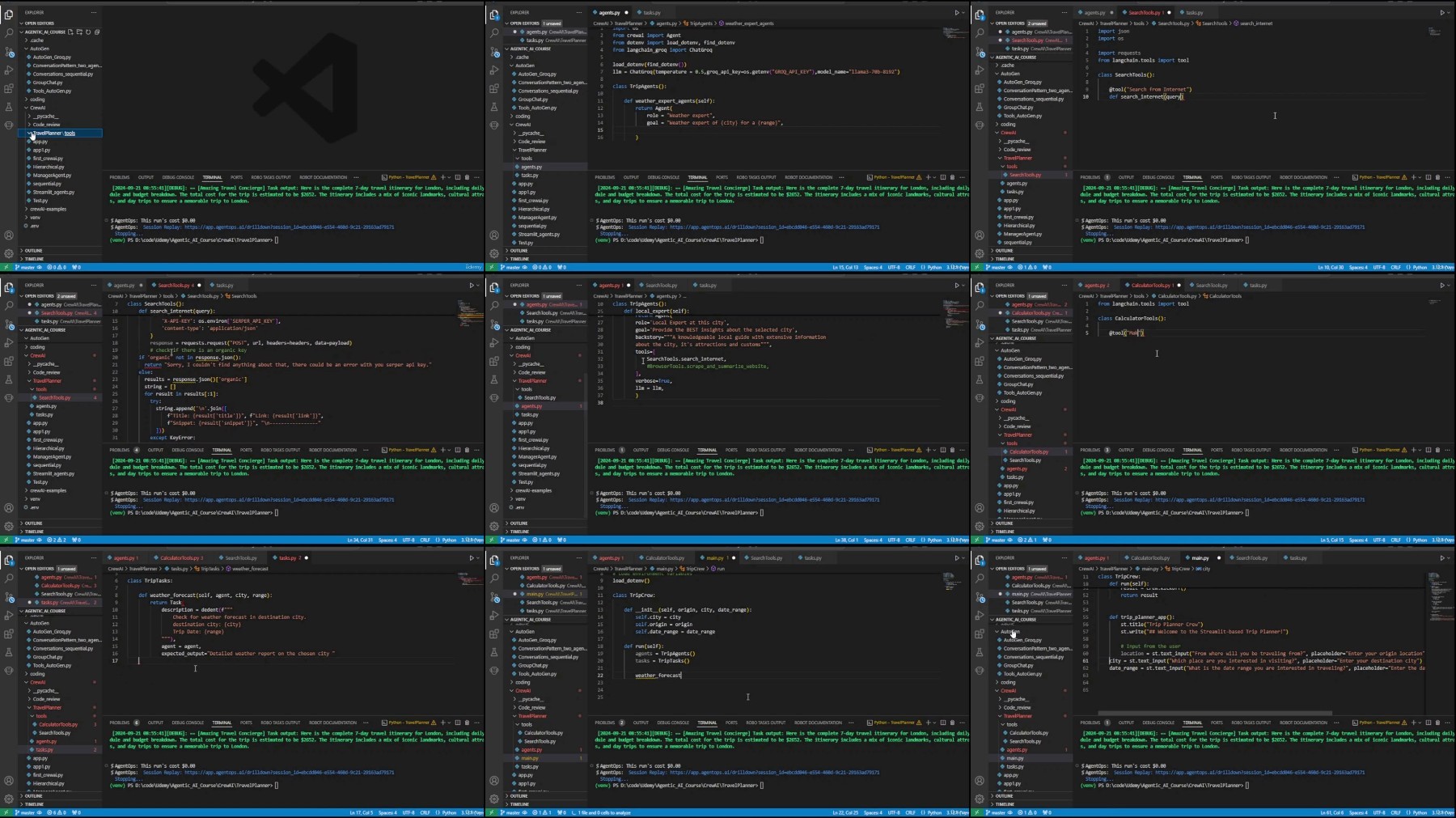
Task: Open robot-face activity icon in local_expert window
Action: point(494,398)
